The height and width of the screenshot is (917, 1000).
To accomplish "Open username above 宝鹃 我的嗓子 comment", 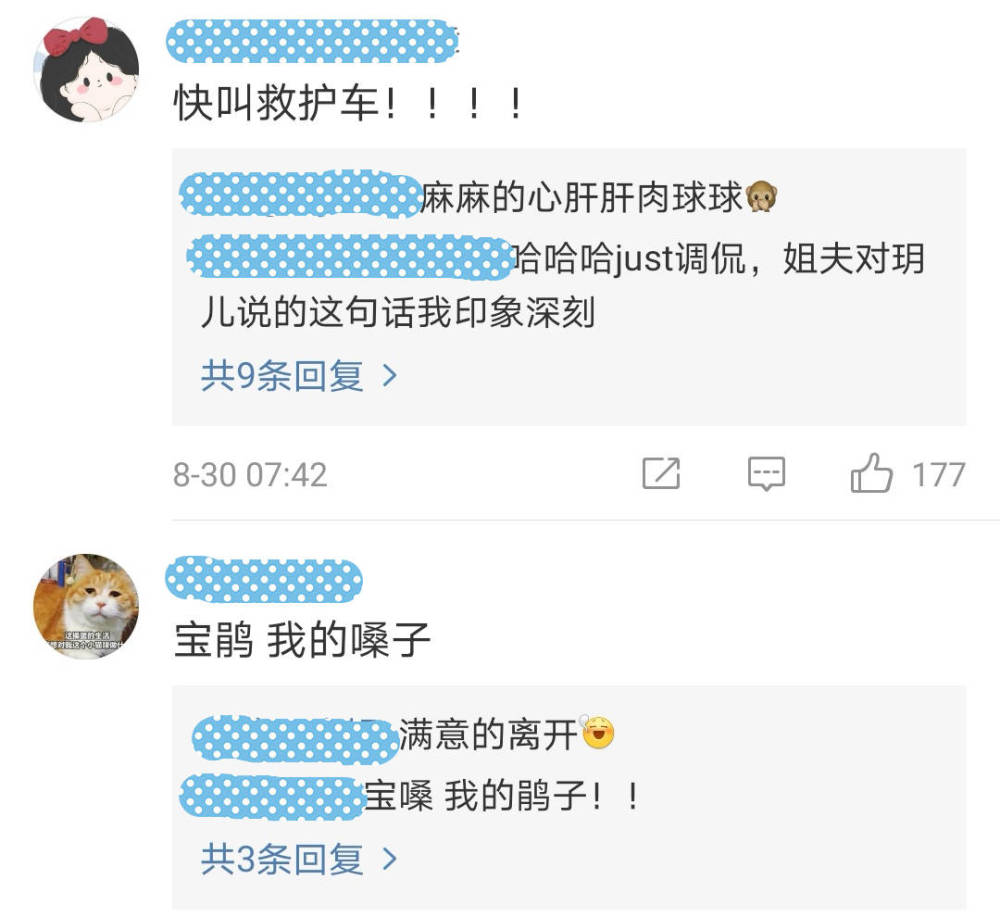I will pyautogui.click(x=263, y=580).
